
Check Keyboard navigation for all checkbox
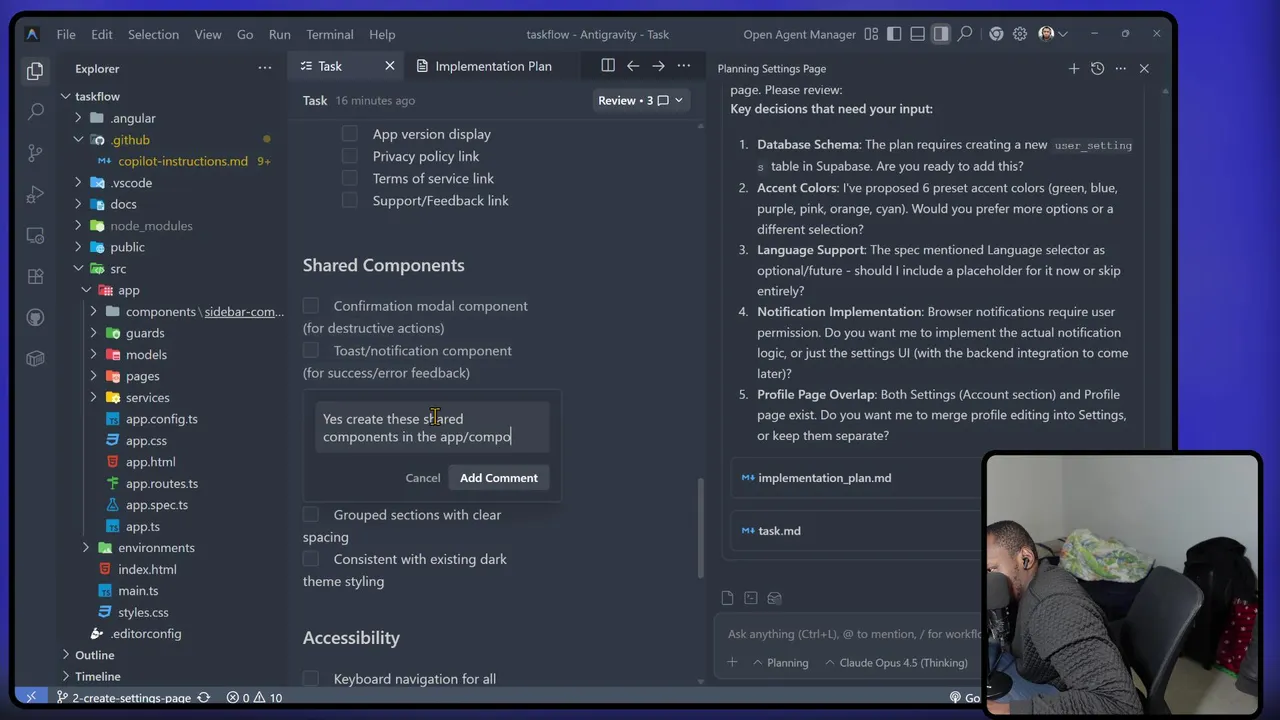pos(311,679)
